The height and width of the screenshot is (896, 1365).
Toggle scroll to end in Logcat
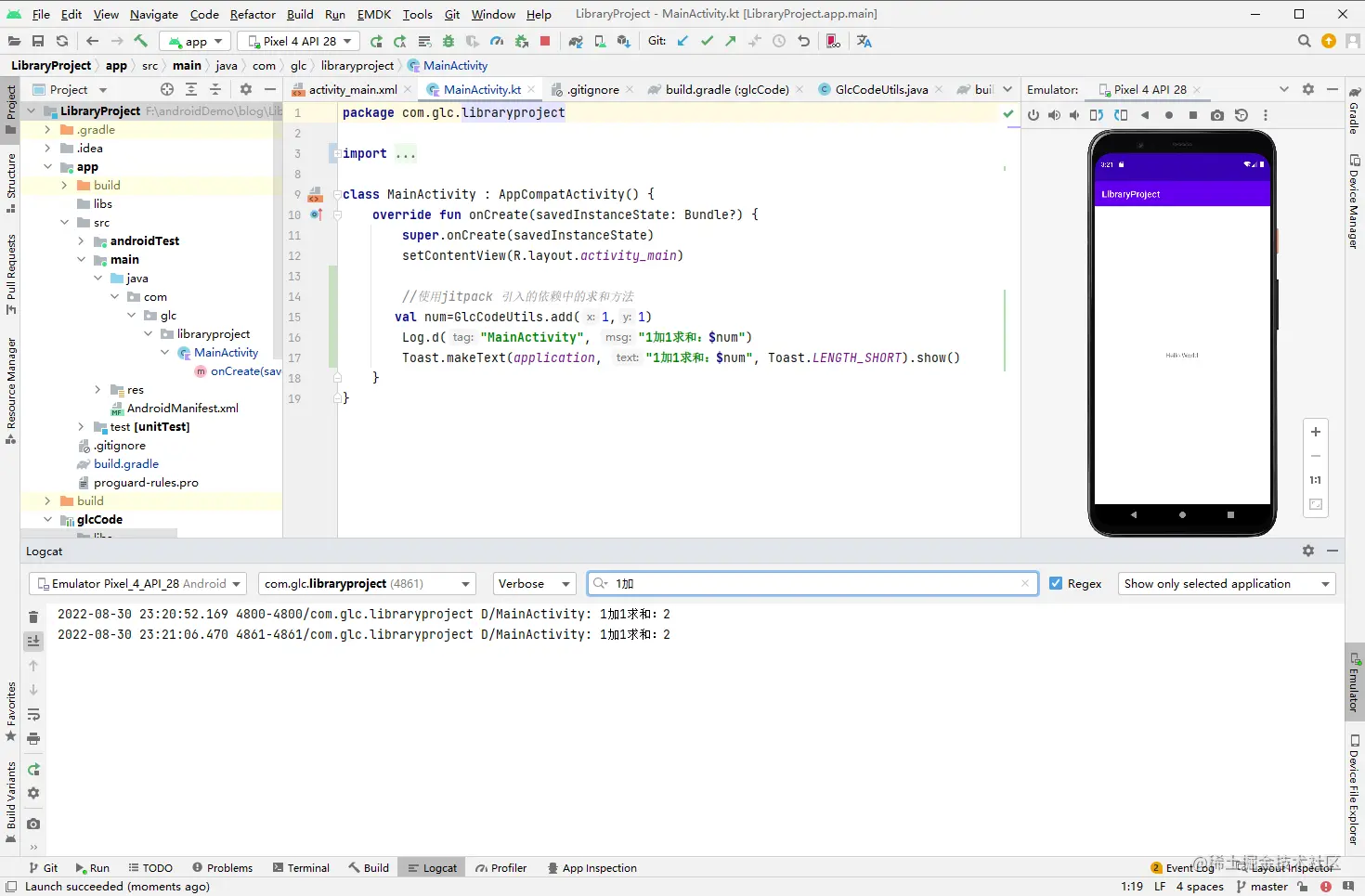tap(33, 641)
